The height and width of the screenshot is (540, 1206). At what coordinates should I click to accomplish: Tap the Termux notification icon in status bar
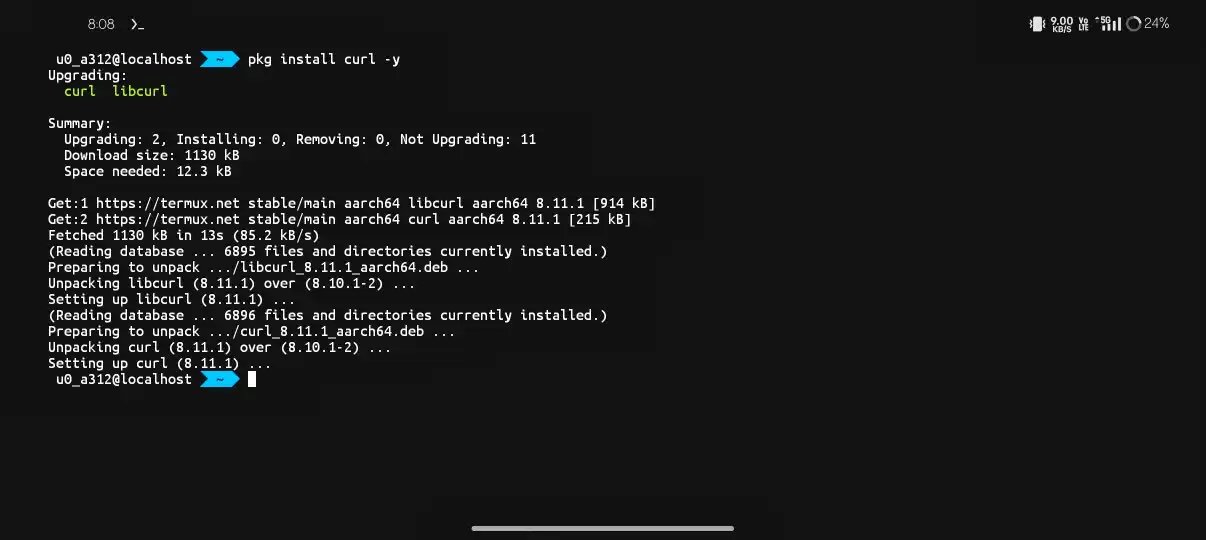(x=137, y=24)
